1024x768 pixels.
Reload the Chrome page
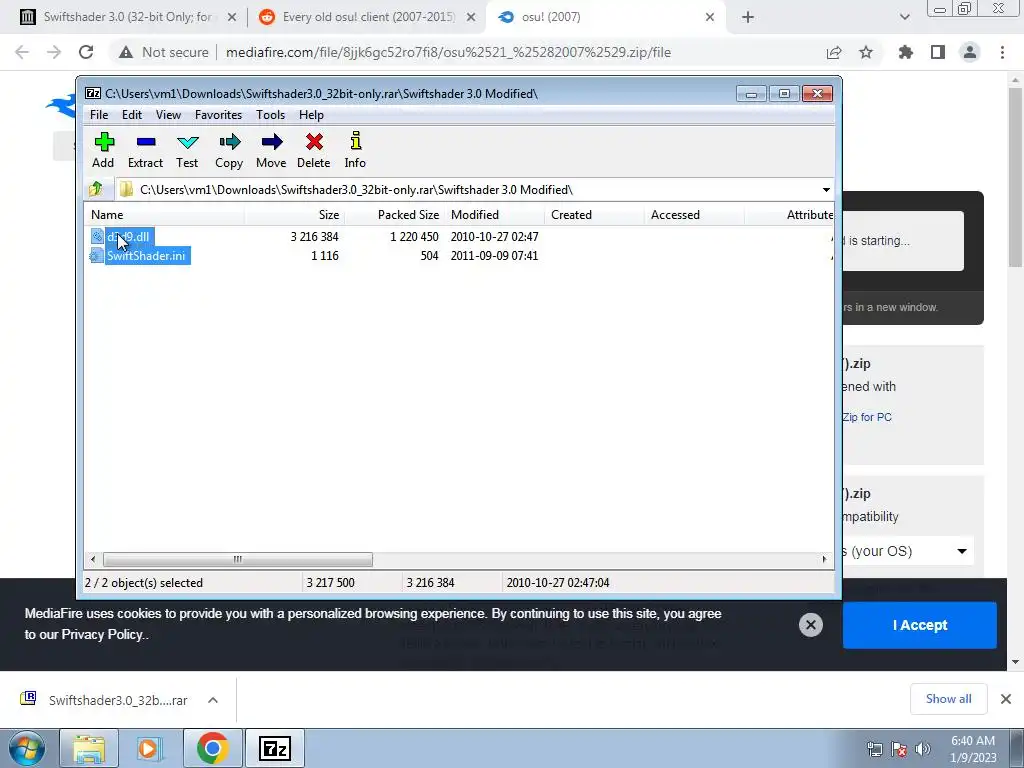click(86, 52)
